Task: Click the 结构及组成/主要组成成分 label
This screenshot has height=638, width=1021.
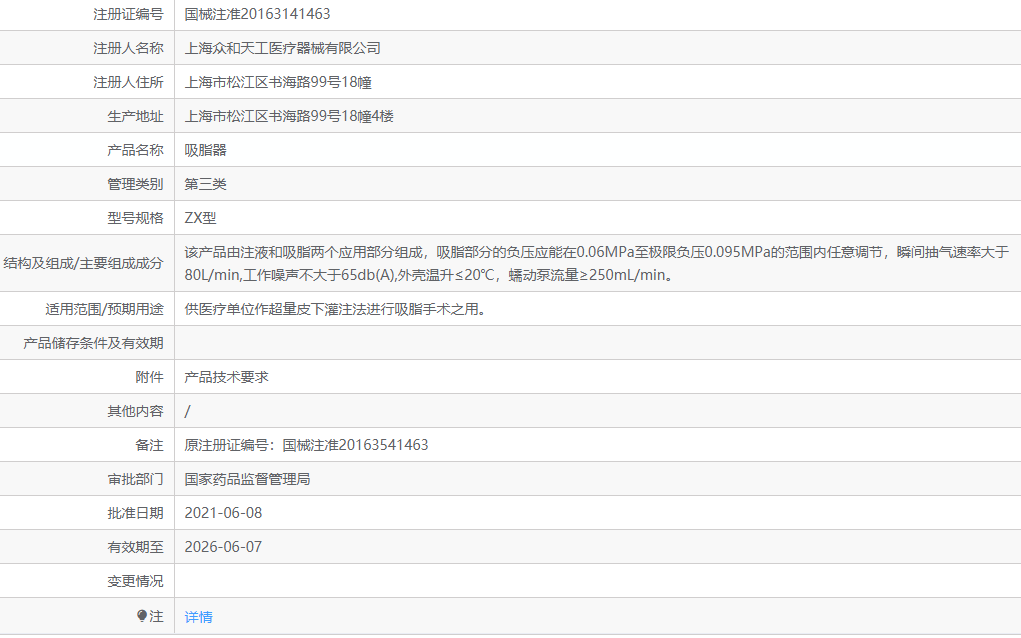Action: (83, 263)
